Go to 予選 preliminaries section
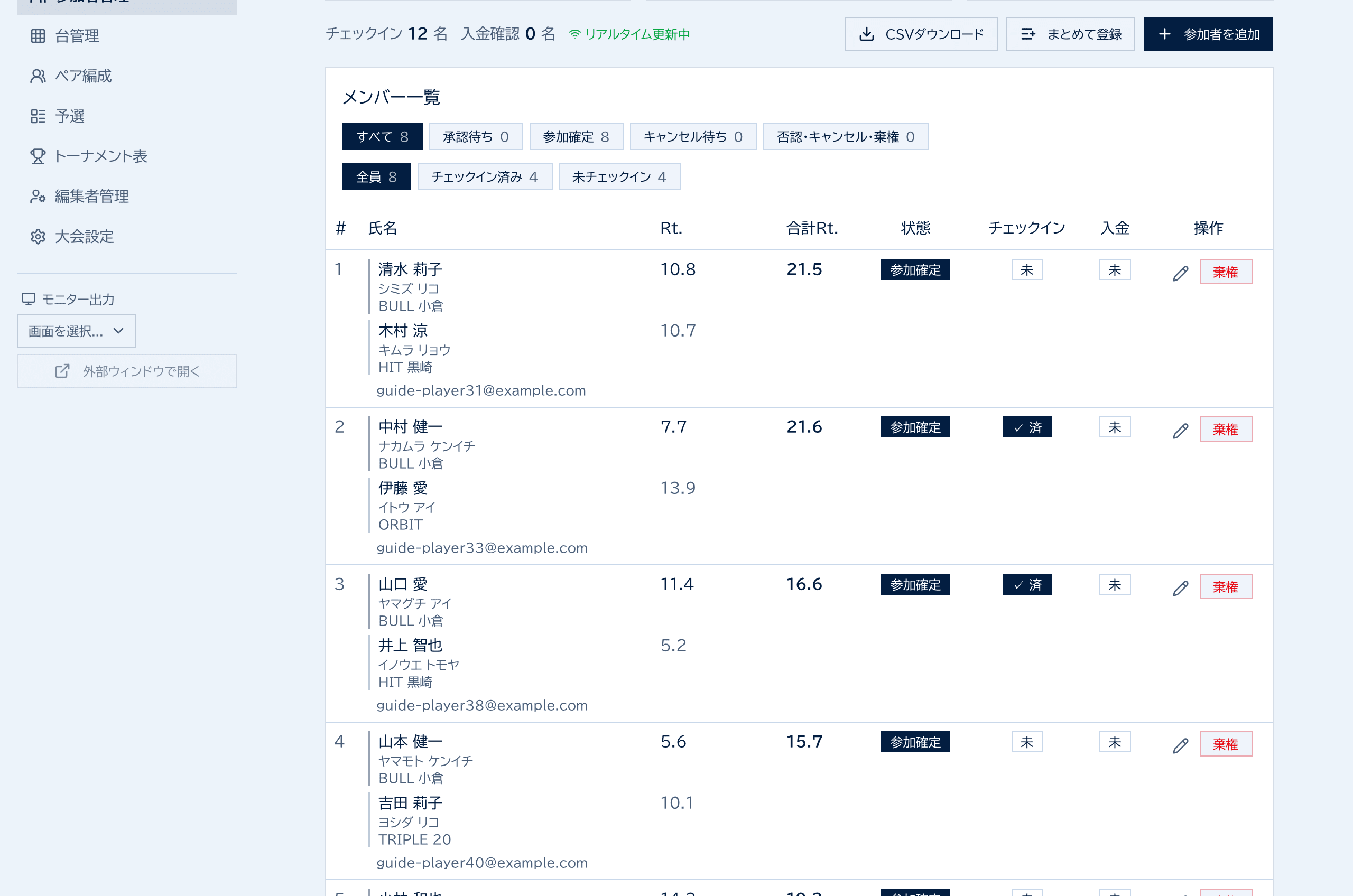The height and width of the screenshot is (896, 1353). pyautogui.click(x=126, y=116)
